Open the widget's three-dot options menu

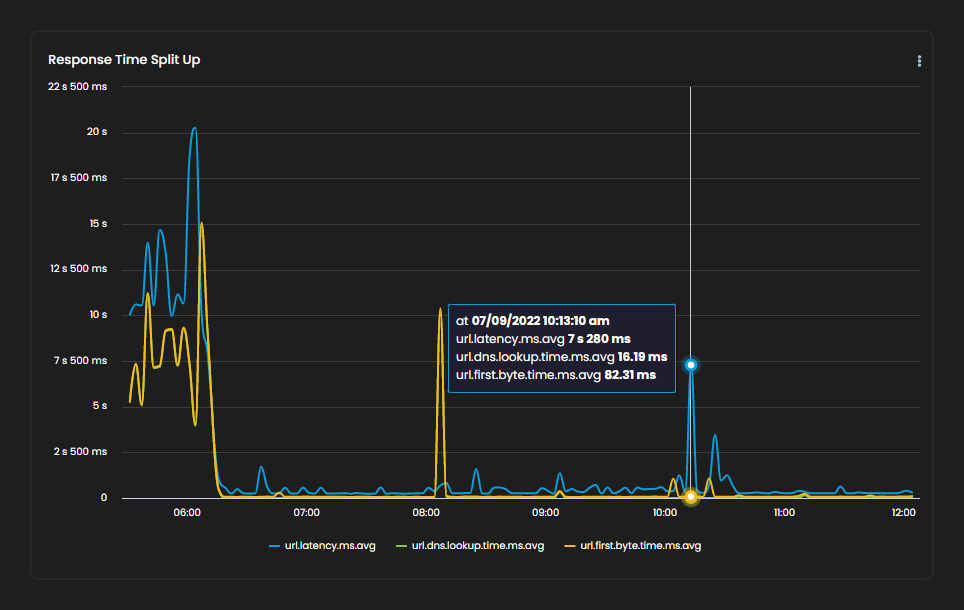[x=919, y=61]
